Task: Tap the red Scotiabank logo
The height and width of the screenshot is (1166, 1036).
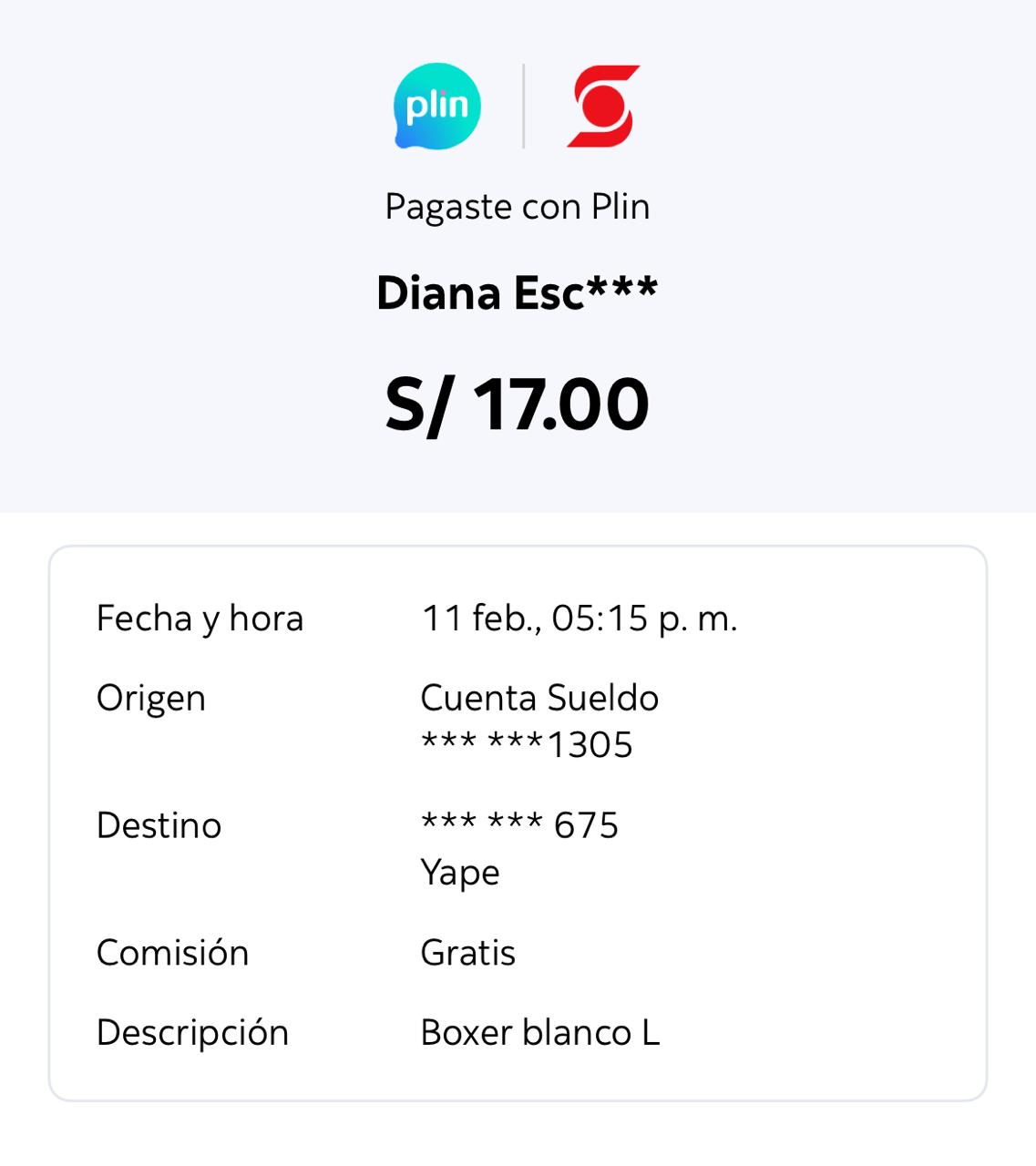Action: click(x=603, y=107)
